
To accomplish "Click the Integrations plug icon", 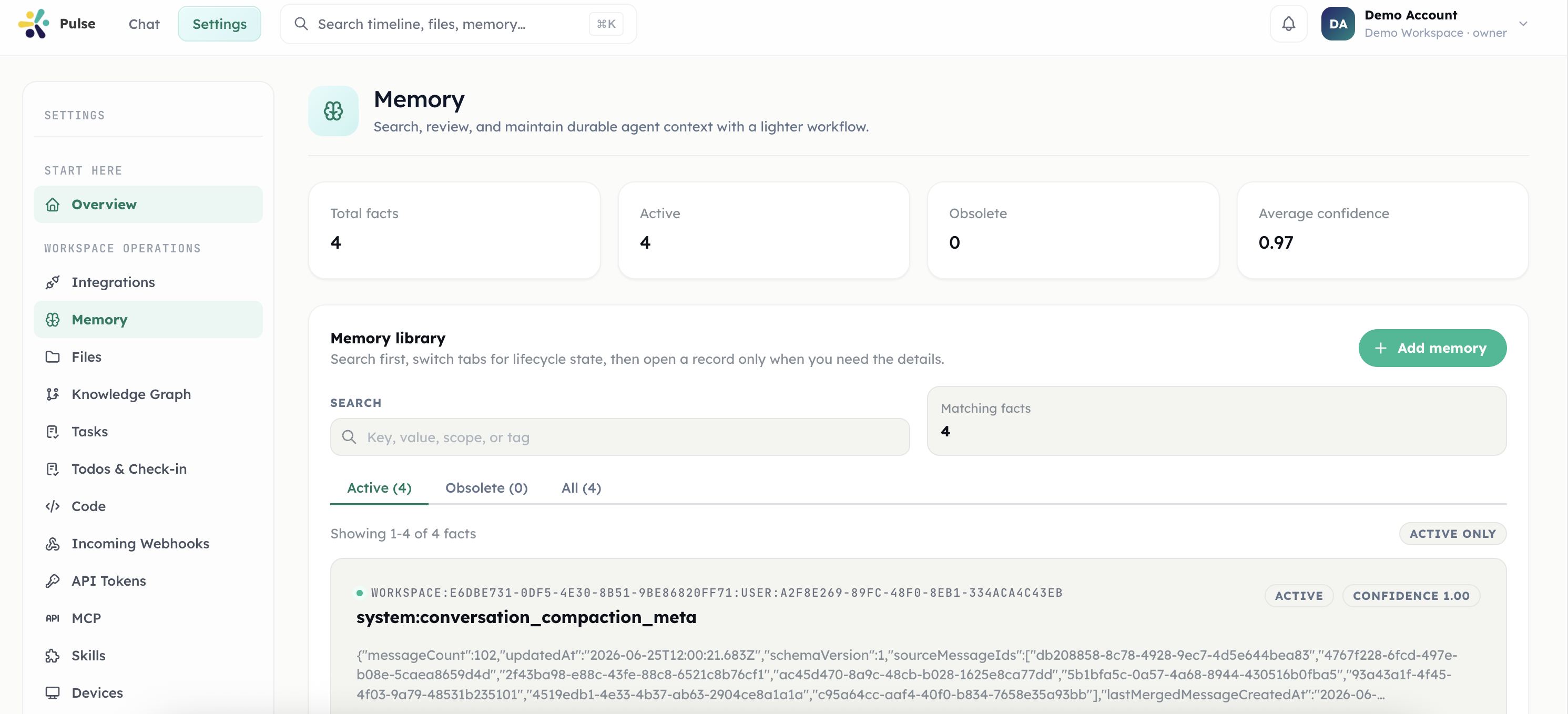I will click(53, 282).
